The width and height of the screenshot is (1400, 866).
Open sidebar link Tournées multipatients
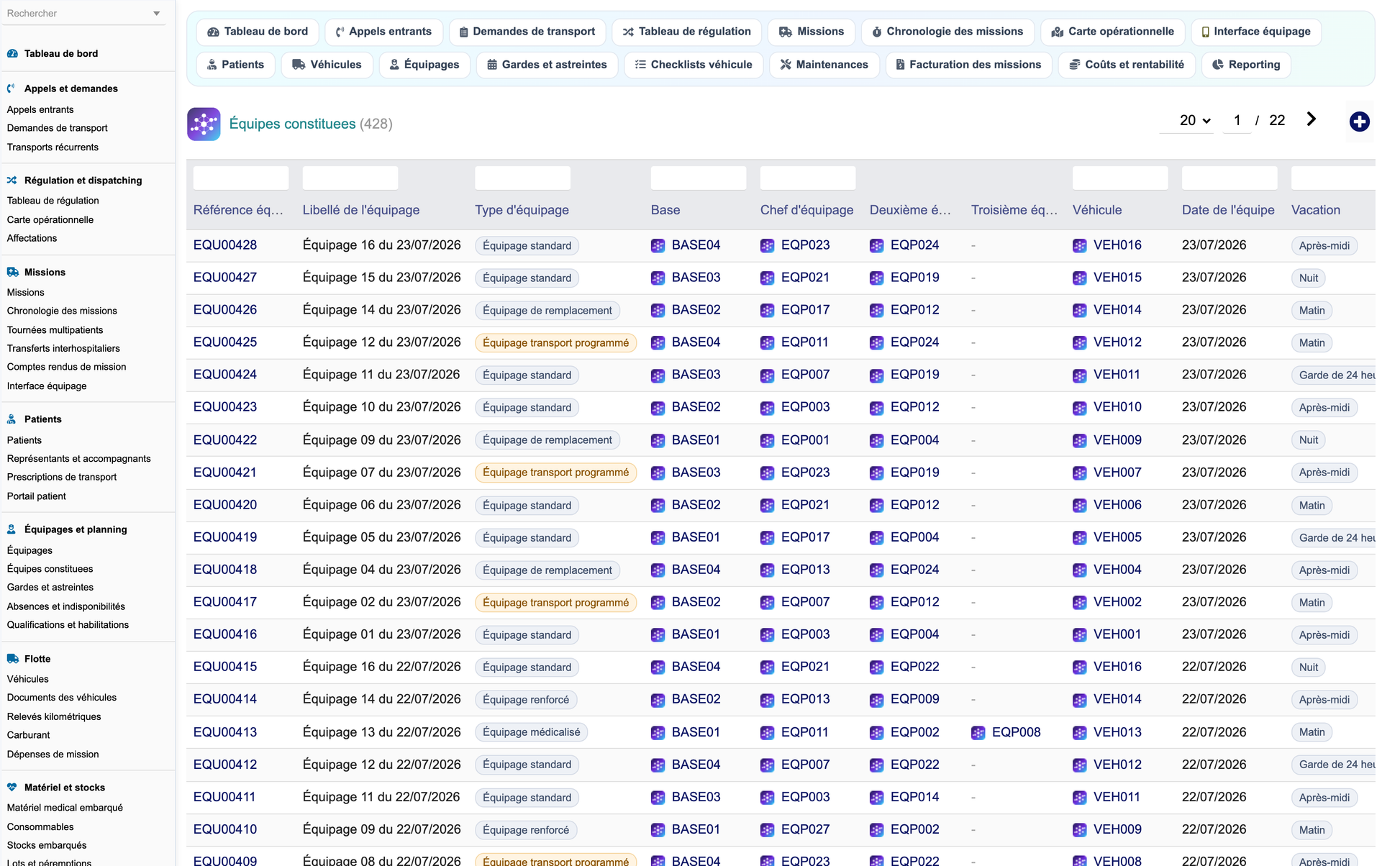coord(55,330)
